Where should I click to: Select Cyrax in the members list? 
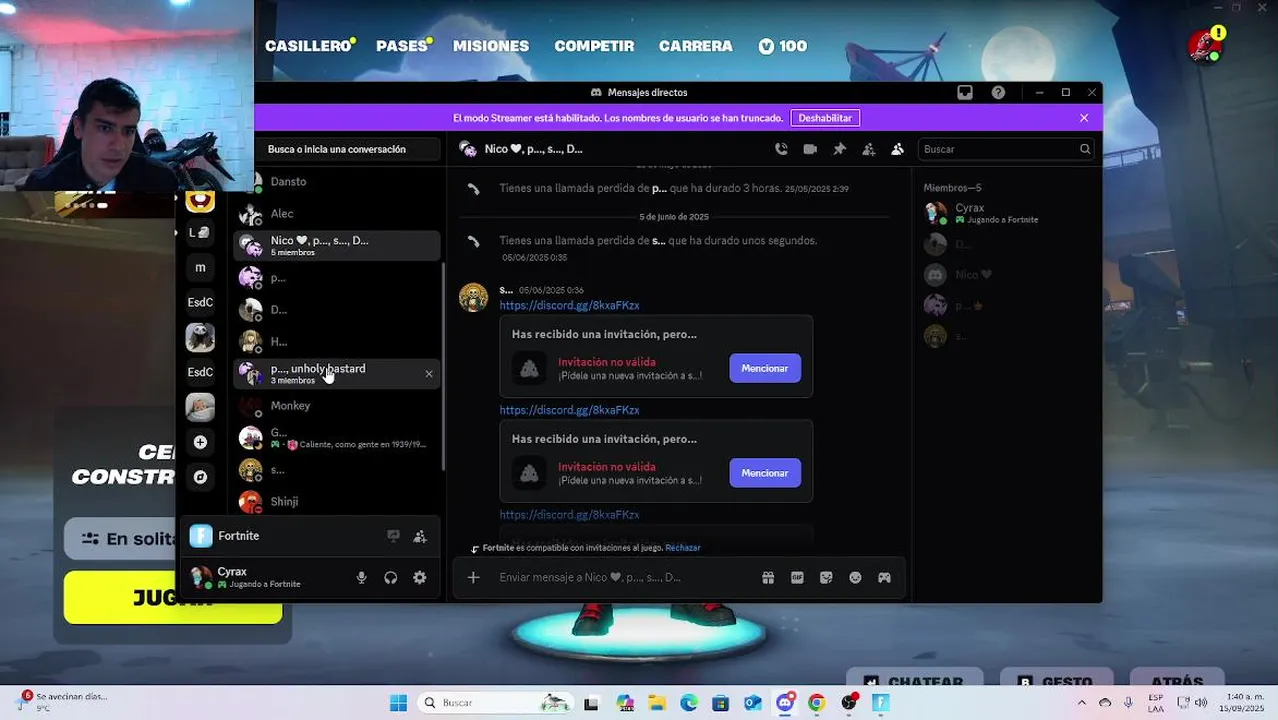[1005, 213]
